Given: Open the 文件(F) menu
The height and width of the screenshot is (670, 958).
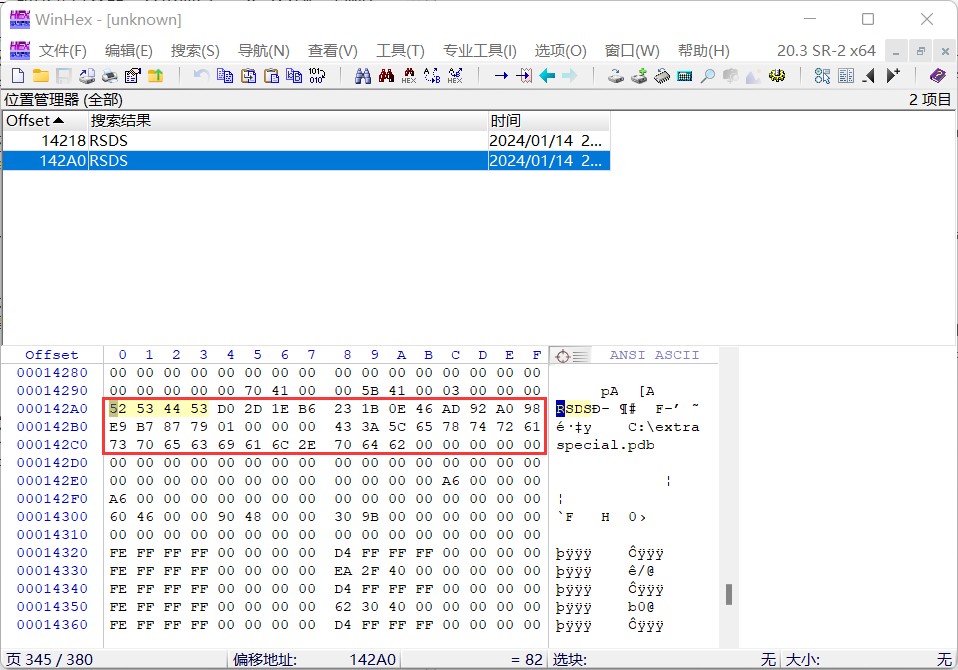Looking at the screenshot, I should pos(63,51).
